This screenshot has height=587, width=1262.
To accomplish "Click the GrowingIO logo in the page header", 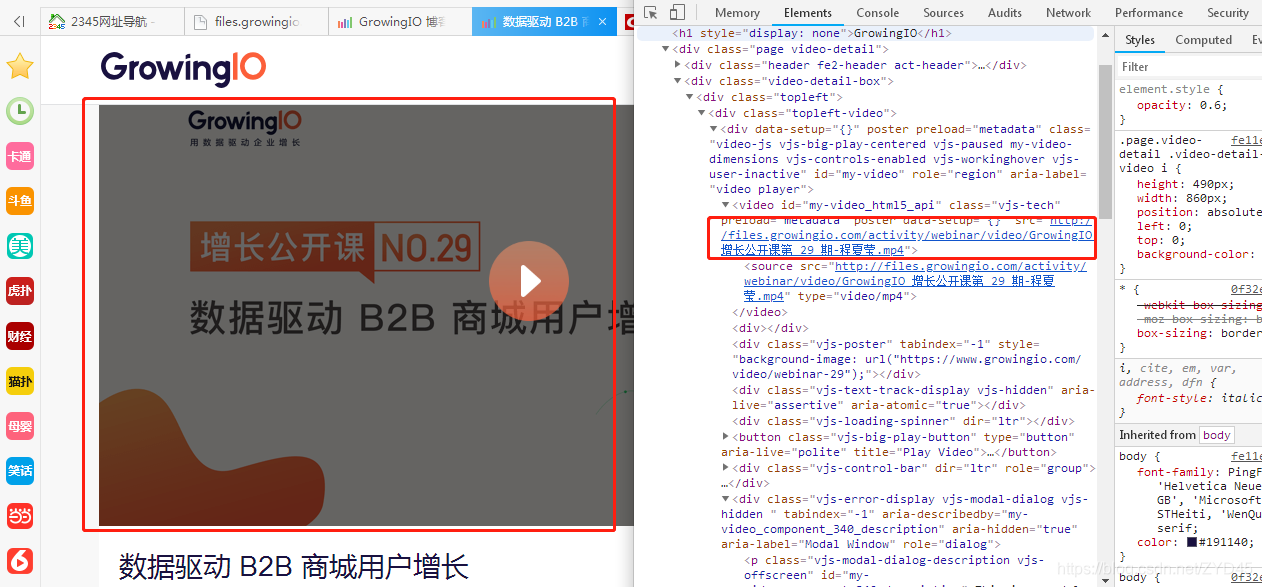I will click(x=183, y=67).
